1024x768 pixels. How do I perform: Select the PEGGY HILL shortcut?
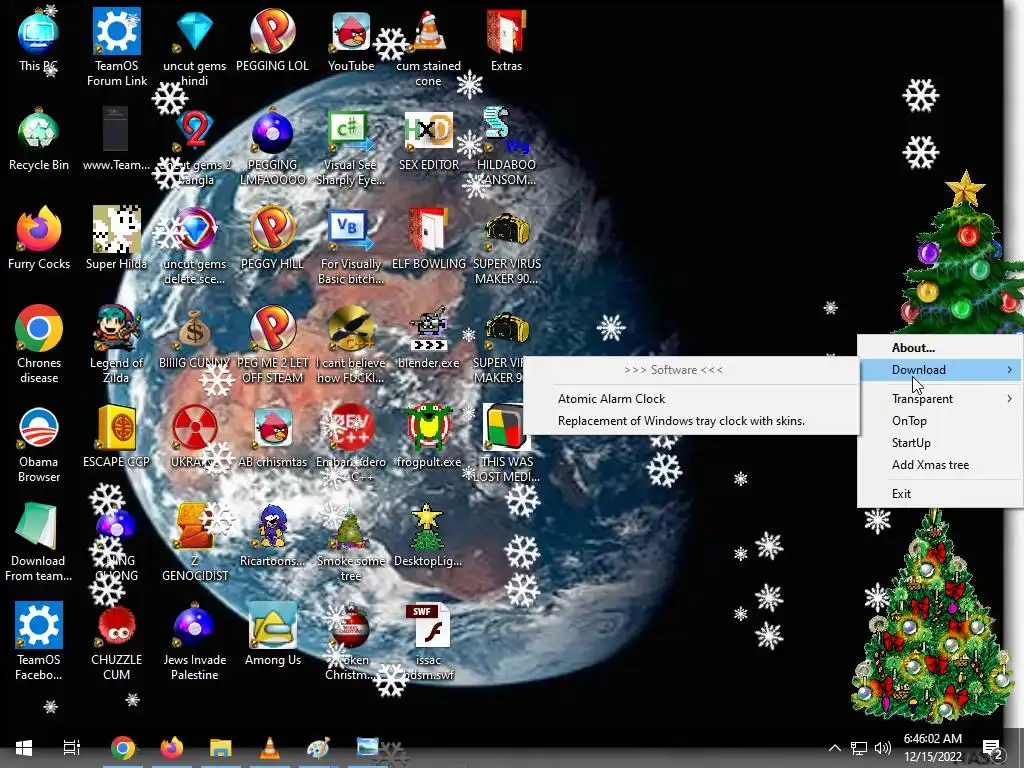(x=272, y=238)
